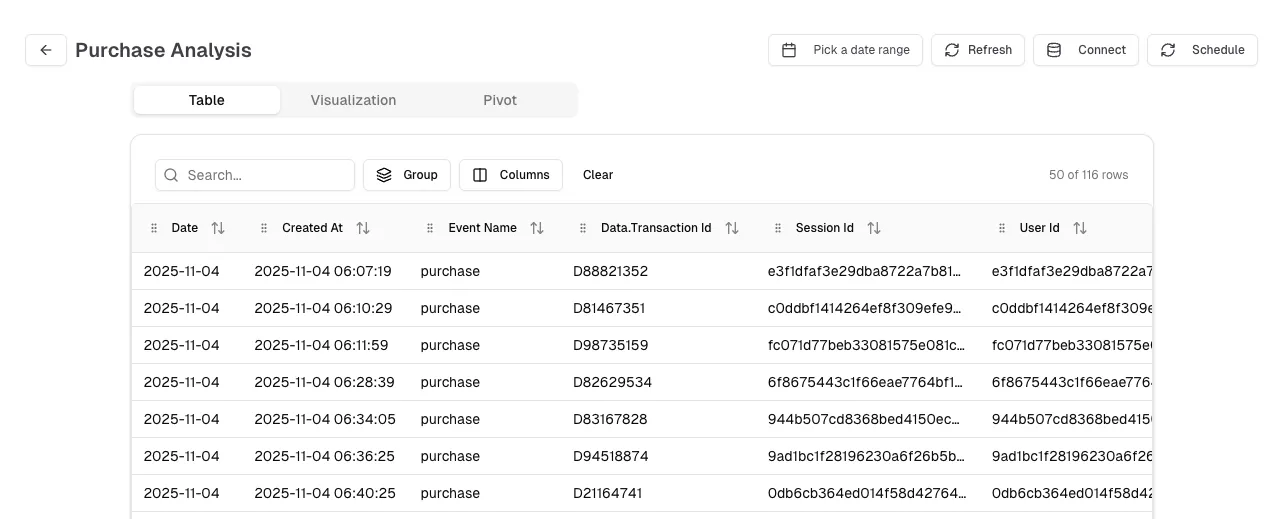Click session id starting fc071d77beb

click(x=867, y=345)
